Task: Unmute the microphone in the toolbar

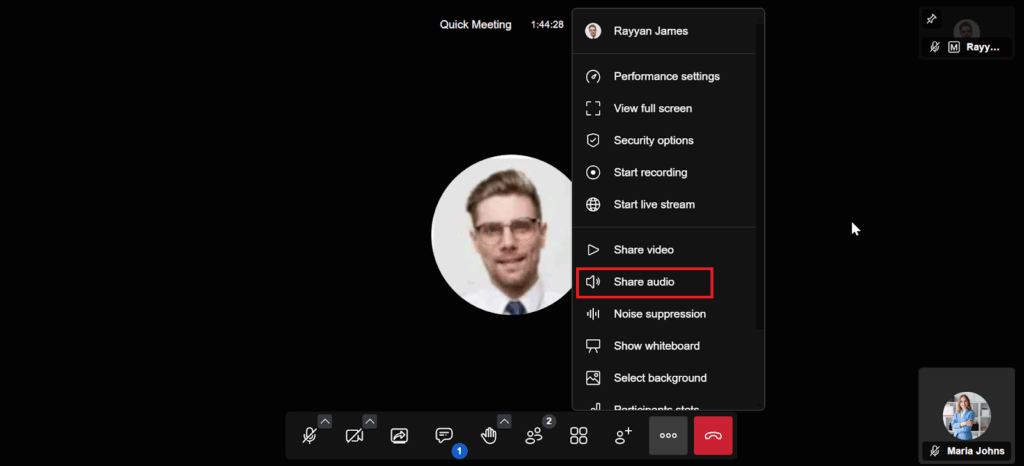Action: [x=310, y=436]
